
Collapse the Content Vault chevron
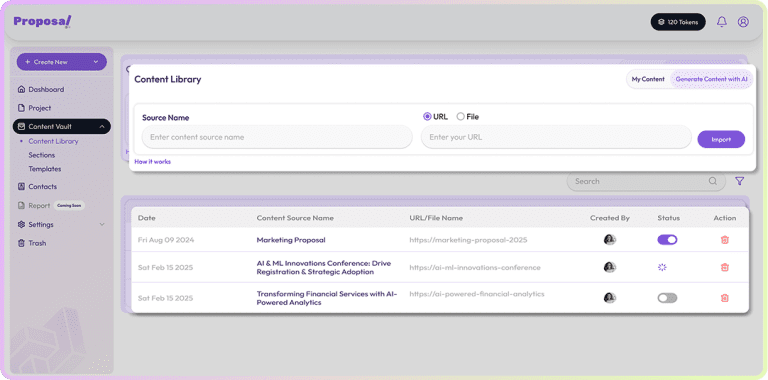pyautogui.click(x=102, y=127)
